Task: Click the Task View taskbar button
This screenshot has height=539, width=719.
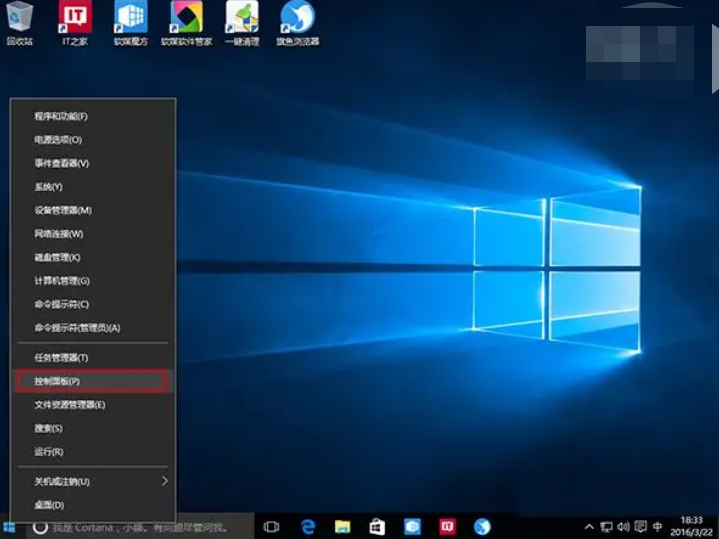Action: (271, 526)
